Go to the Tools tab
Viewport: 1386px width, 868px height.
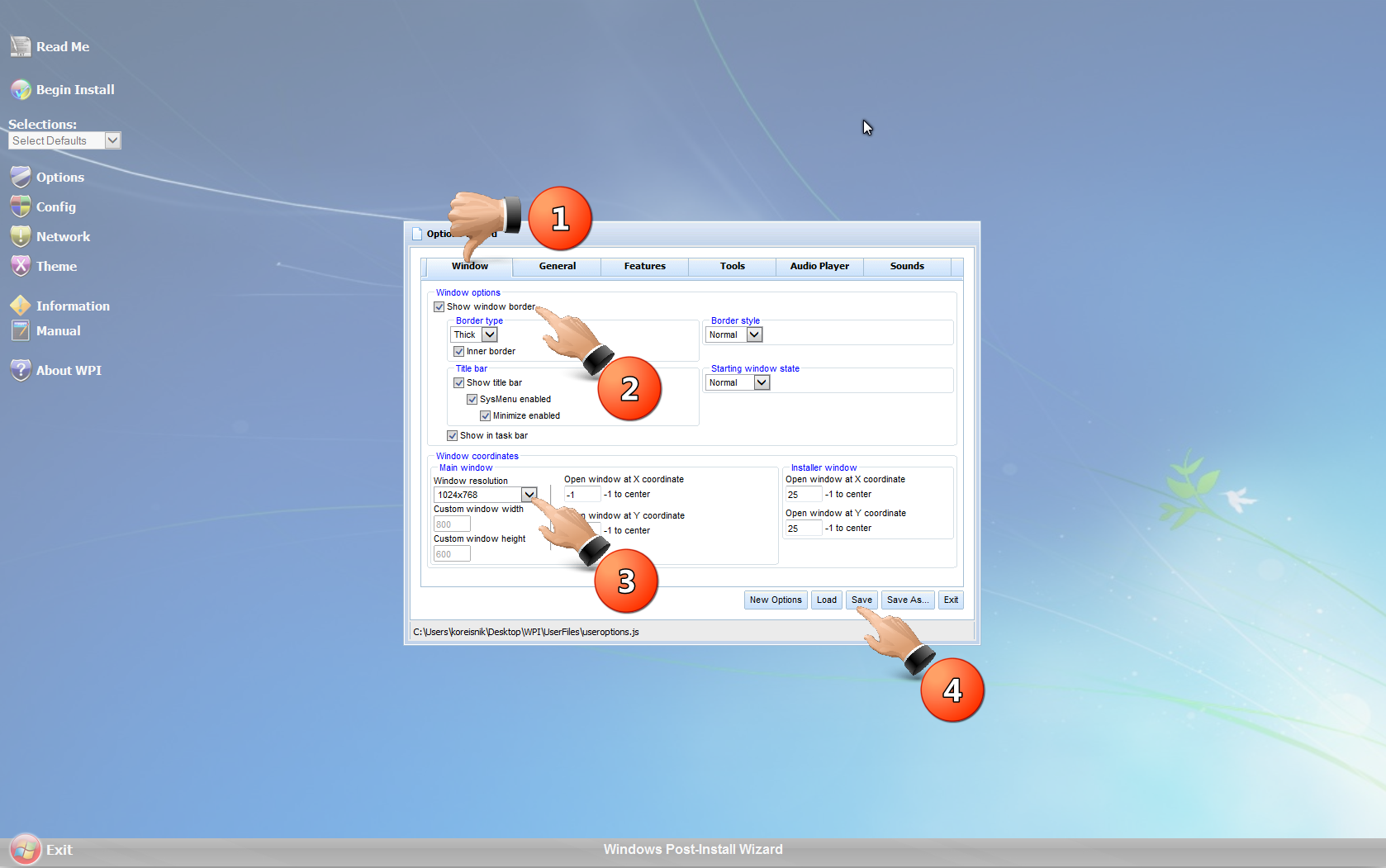733,266
